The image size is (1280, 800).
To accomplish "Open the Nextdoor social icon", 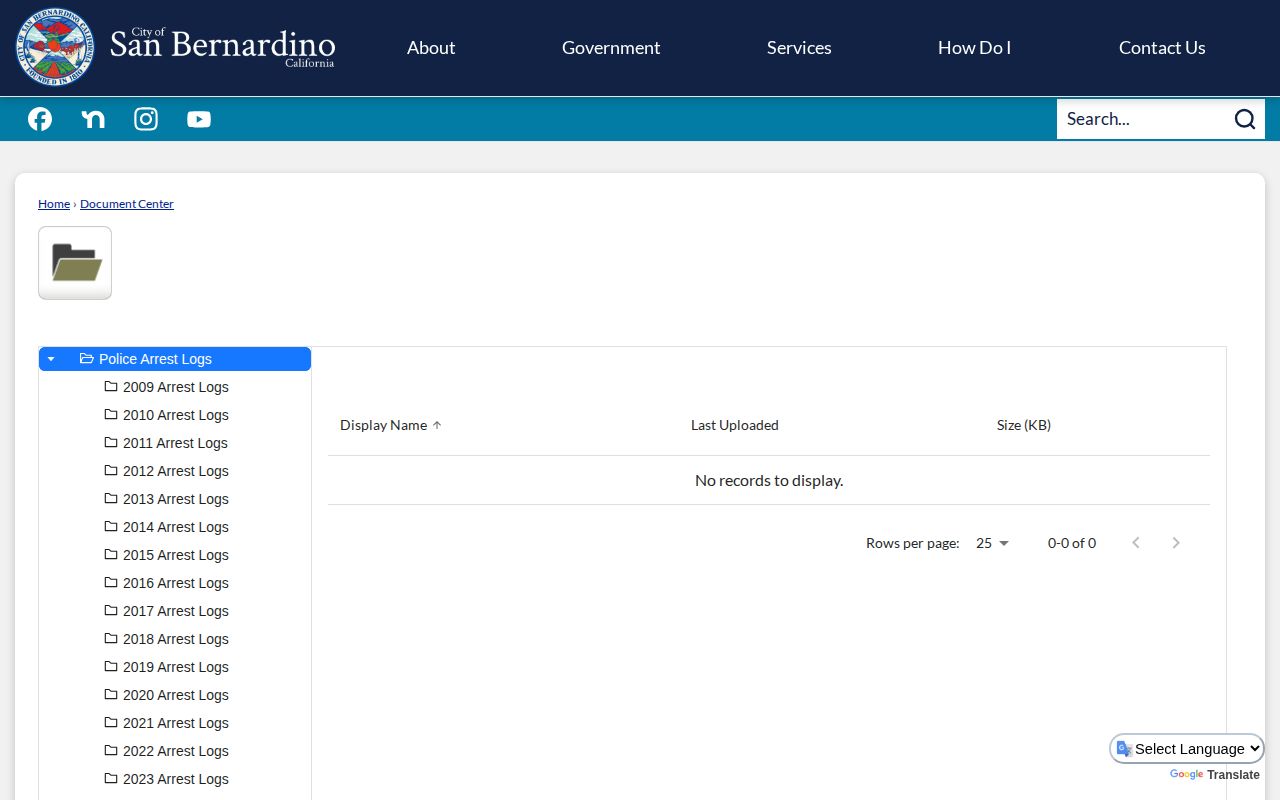I will (x=93, y=119).
